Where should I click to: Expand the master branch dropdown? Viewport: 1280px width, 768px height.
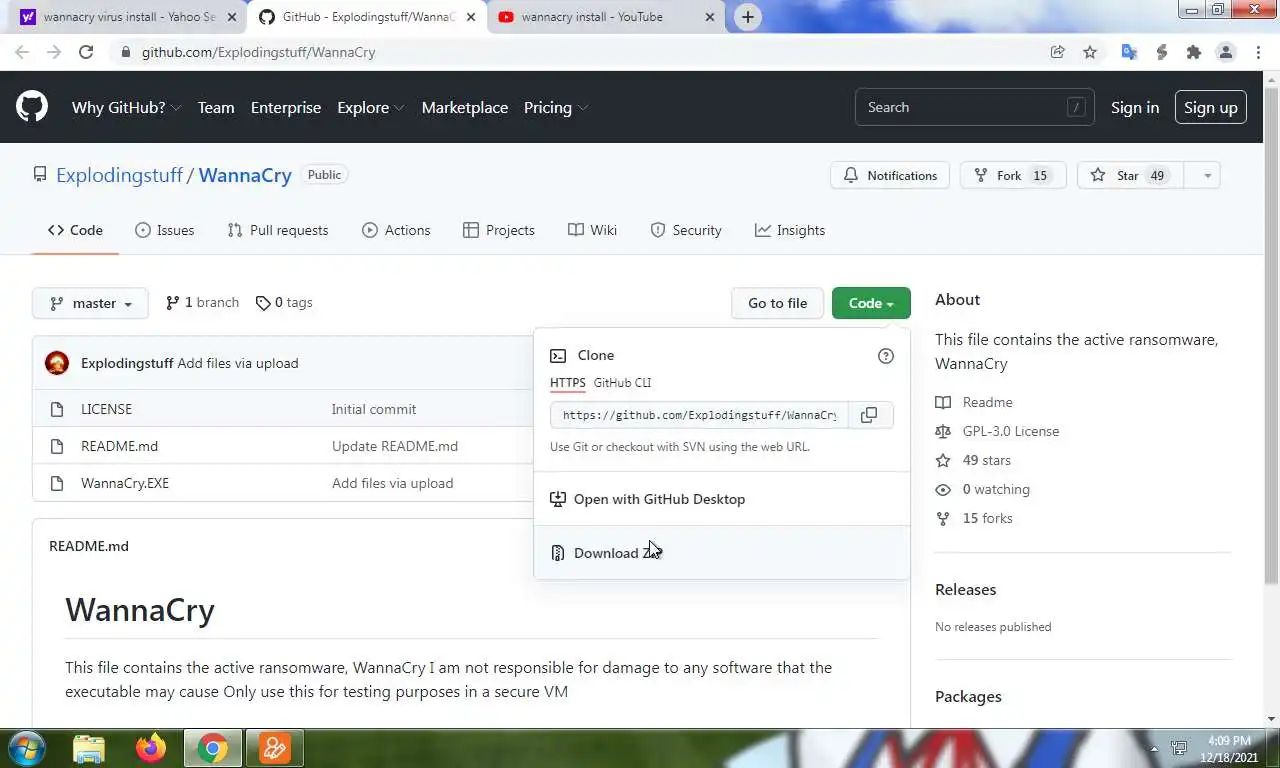pos(90,303)
